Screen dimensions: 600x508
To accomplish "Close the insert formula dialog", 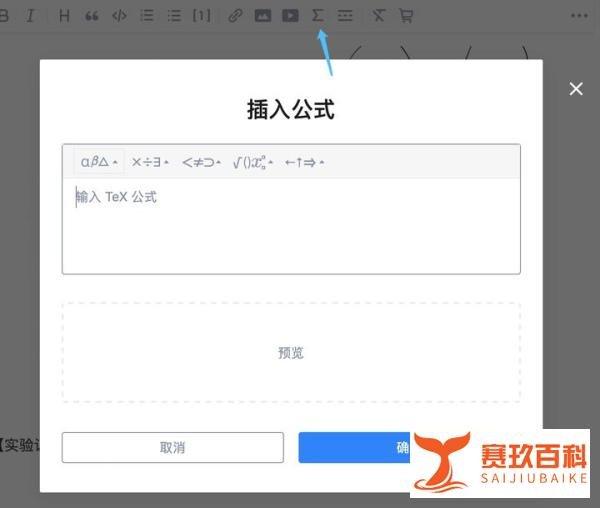I will [576, 89].
